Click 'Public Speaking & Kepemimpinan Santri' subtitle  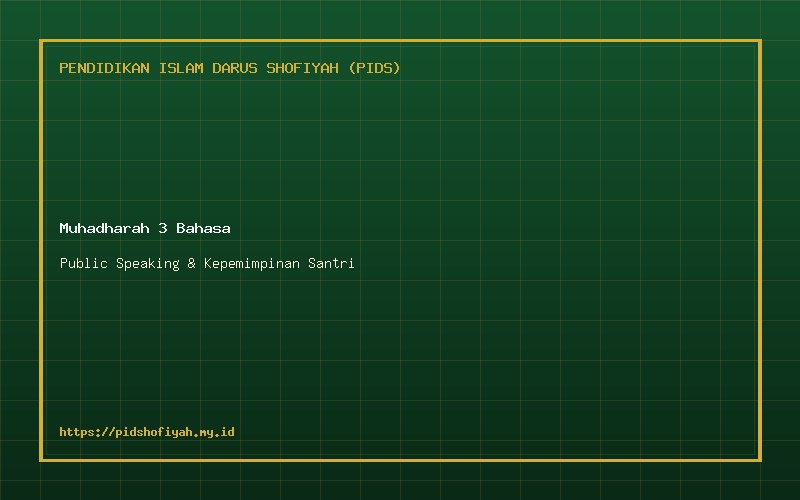coord(207,263)
